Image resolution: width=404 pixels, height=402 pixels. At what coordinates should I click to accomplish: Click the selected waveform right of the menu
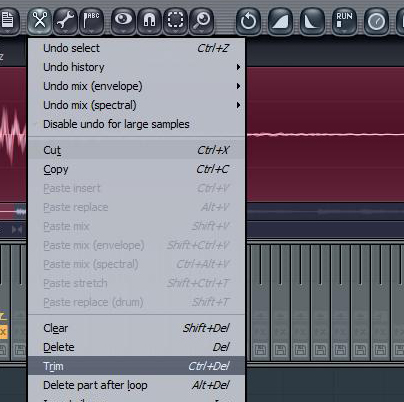click(x=325, y=135)
